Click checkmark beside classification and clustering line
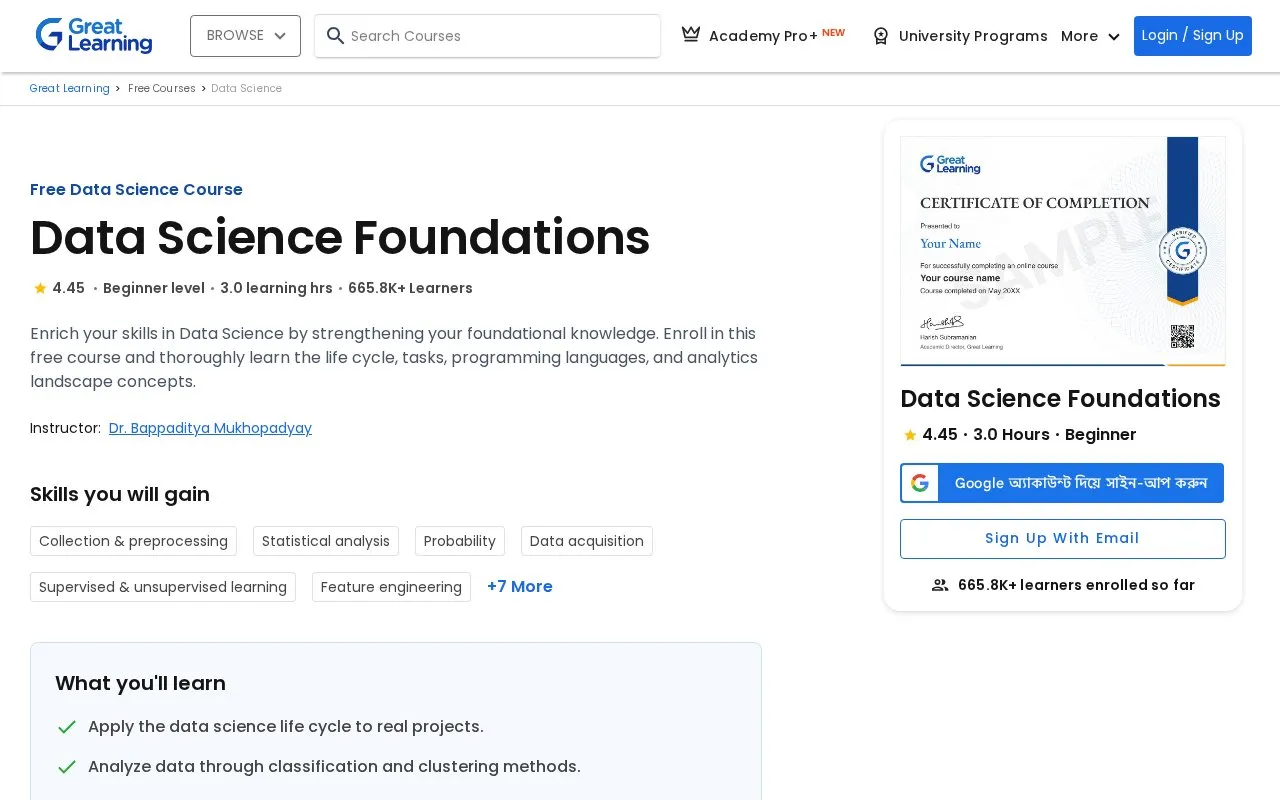This screenshot has height=800, width=1280. 67,767
